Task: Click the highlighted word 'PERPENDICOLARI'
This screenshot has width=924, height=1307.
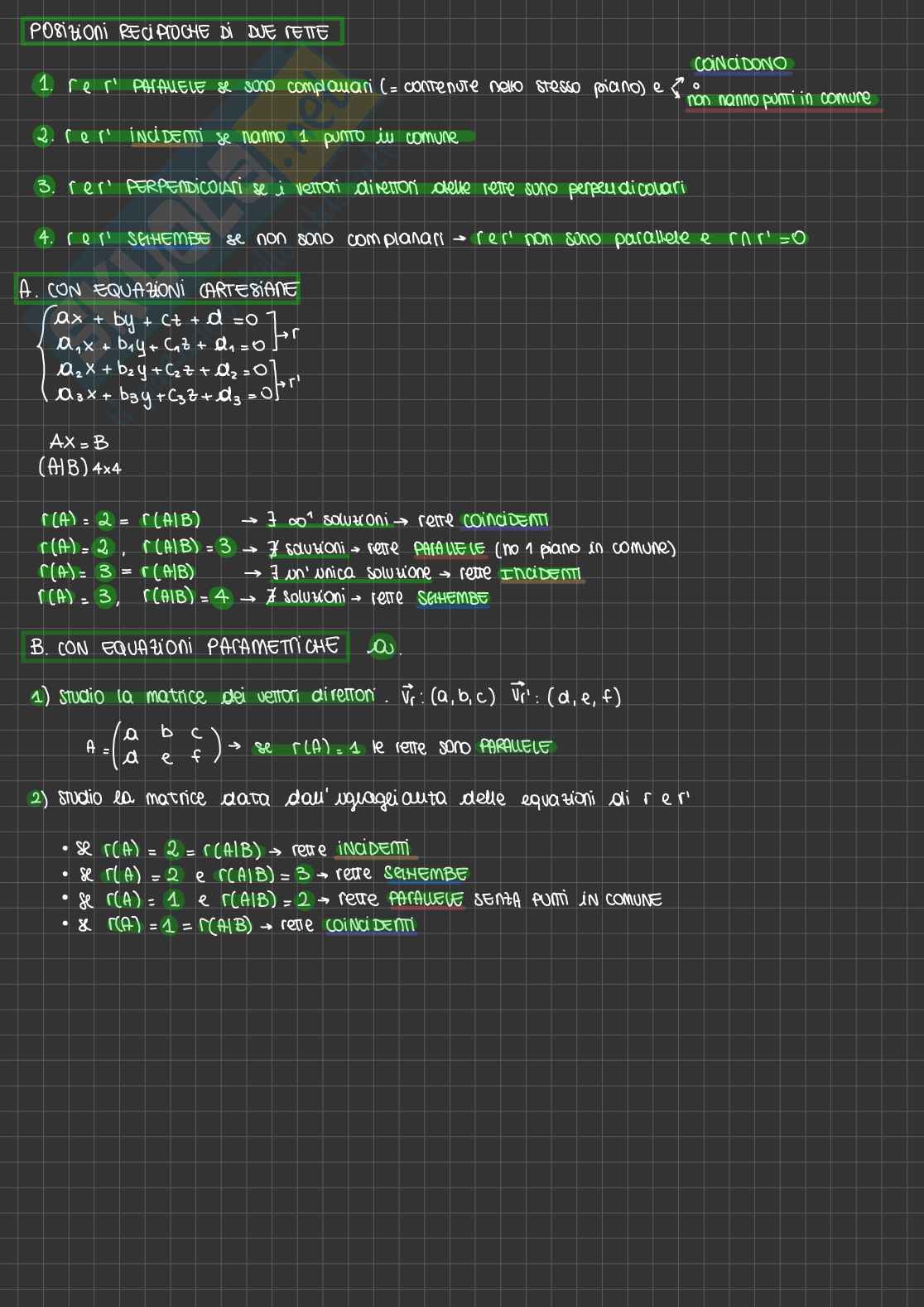Action: 185,188
